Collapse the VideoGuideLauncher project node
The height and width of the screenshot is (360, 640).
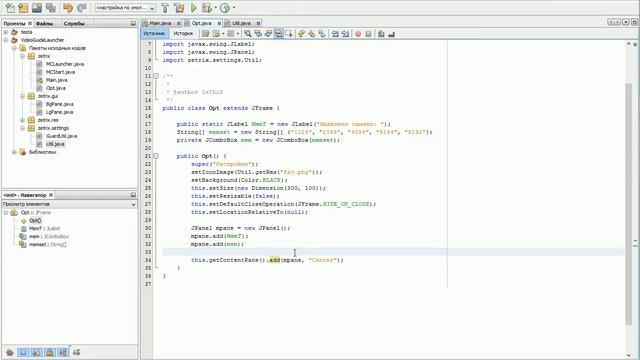tap(6, 40)
